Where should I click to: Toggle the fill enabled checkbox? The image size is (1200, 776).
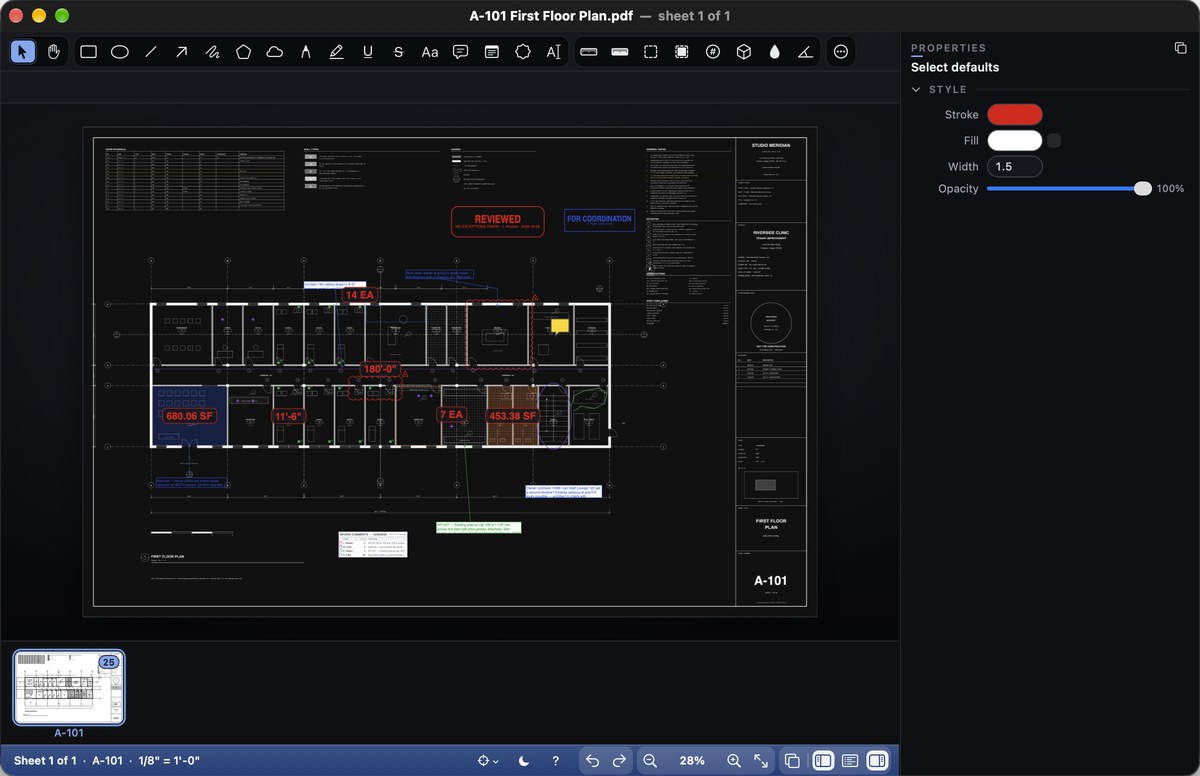coord(1054,141)
